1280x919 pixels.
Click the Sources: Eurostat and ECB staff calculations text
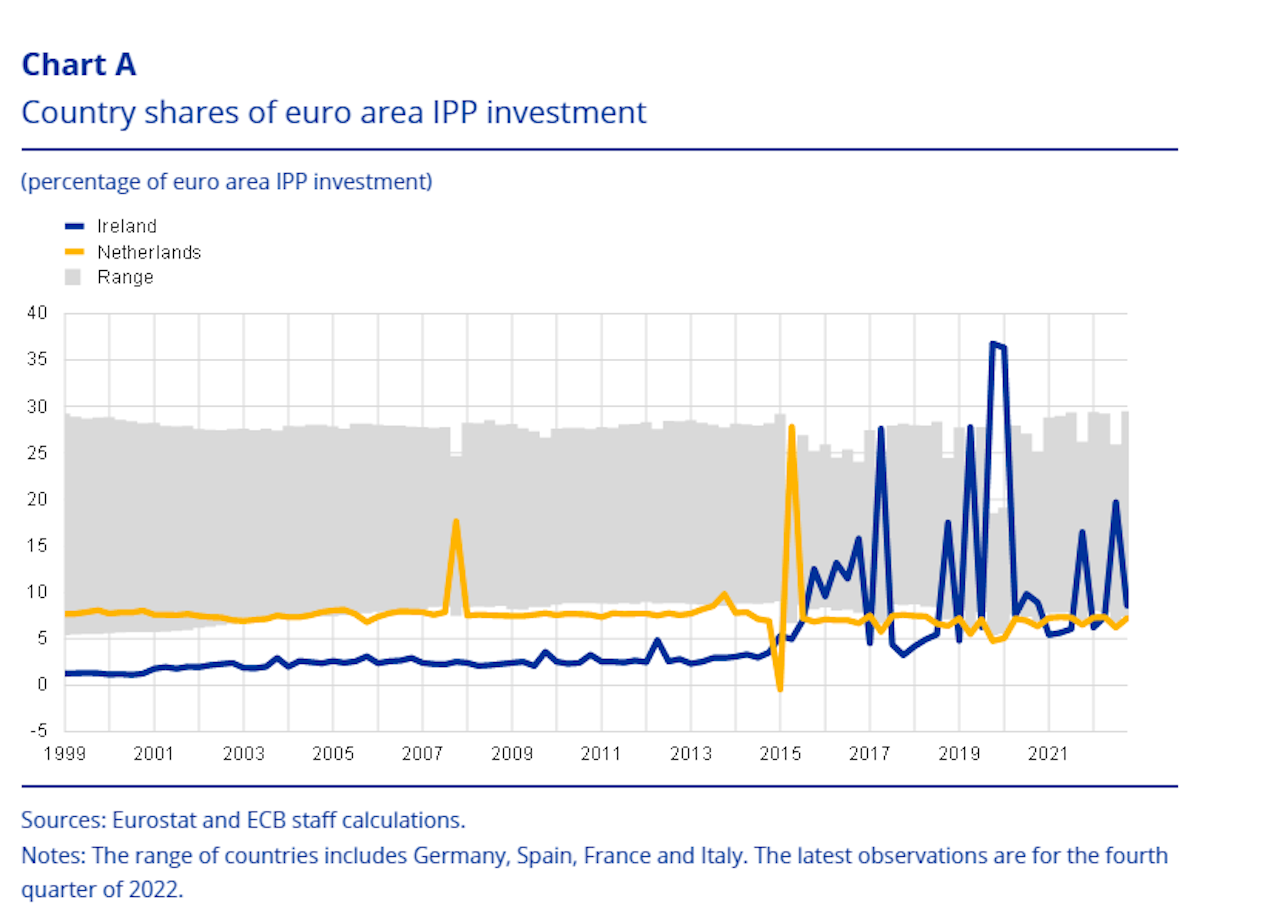[244, 821]
